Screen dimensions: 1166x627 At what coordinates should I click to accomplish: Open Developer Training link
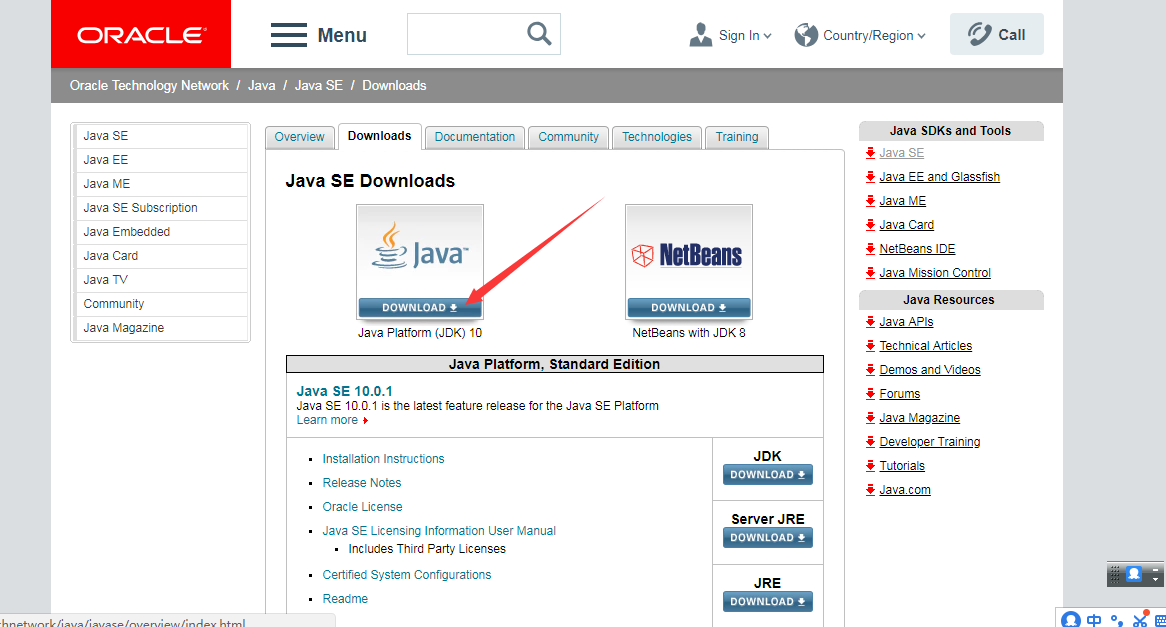930,442
